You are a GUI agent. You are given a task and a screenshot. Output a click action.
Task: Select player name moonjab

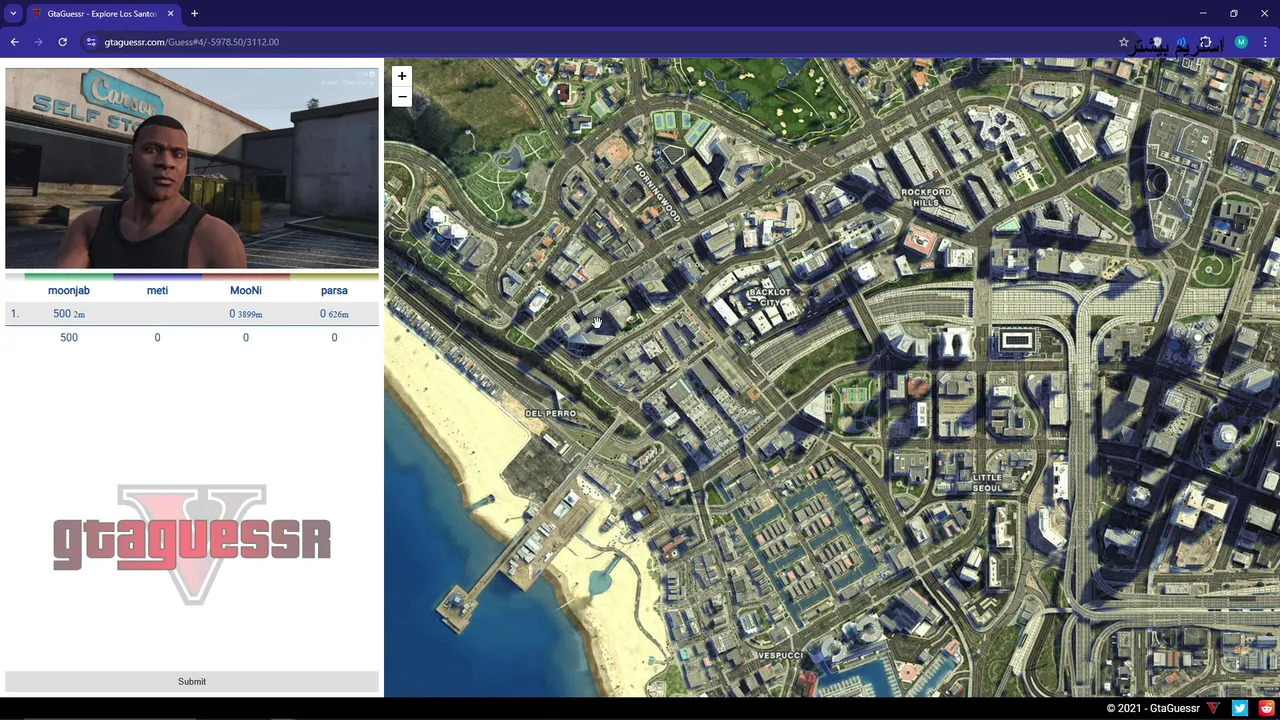point(69,290)
